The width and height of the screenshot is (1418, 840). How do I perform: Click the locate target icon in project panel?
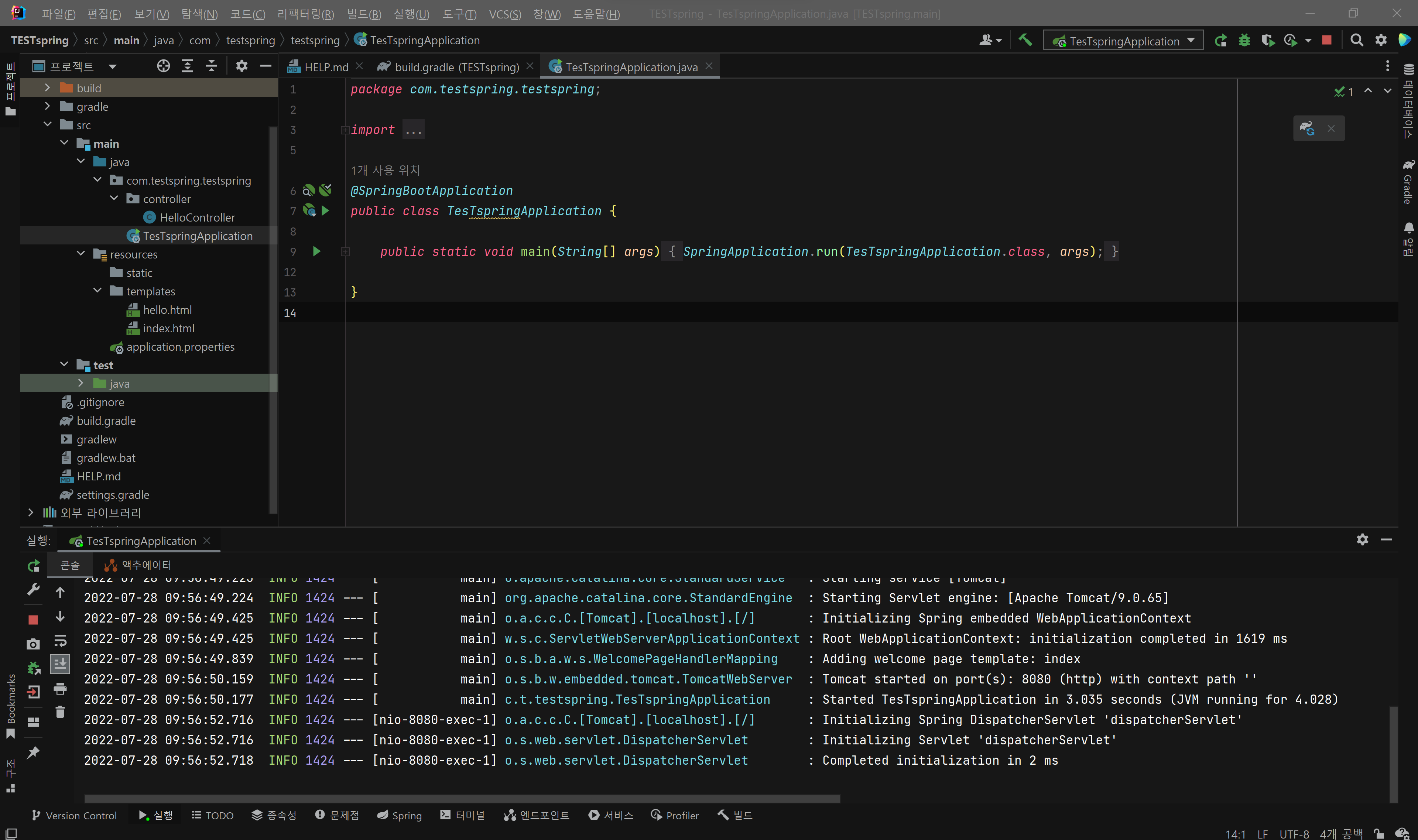click(x=163, y=66)
